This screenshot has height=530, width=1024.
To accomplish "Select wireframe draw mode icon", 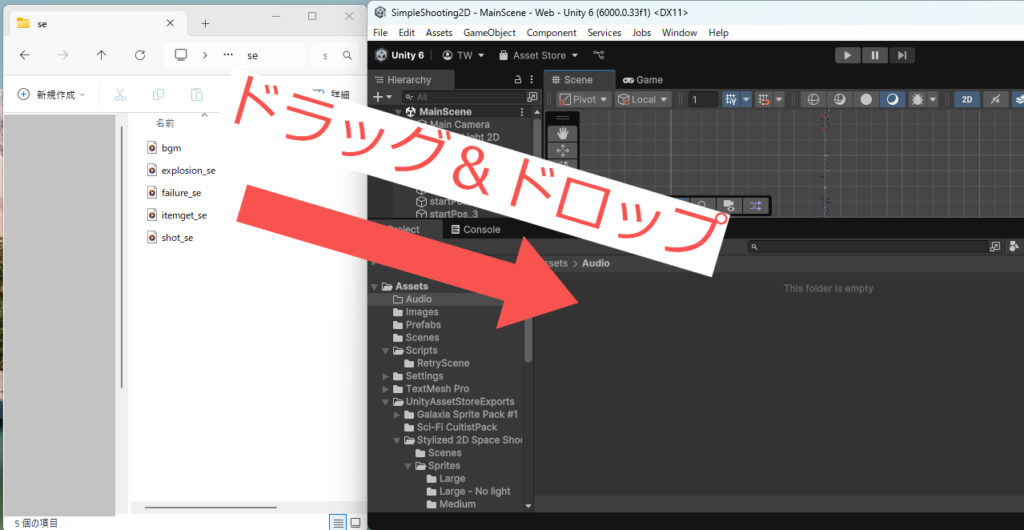I will [x=813, y=99].
